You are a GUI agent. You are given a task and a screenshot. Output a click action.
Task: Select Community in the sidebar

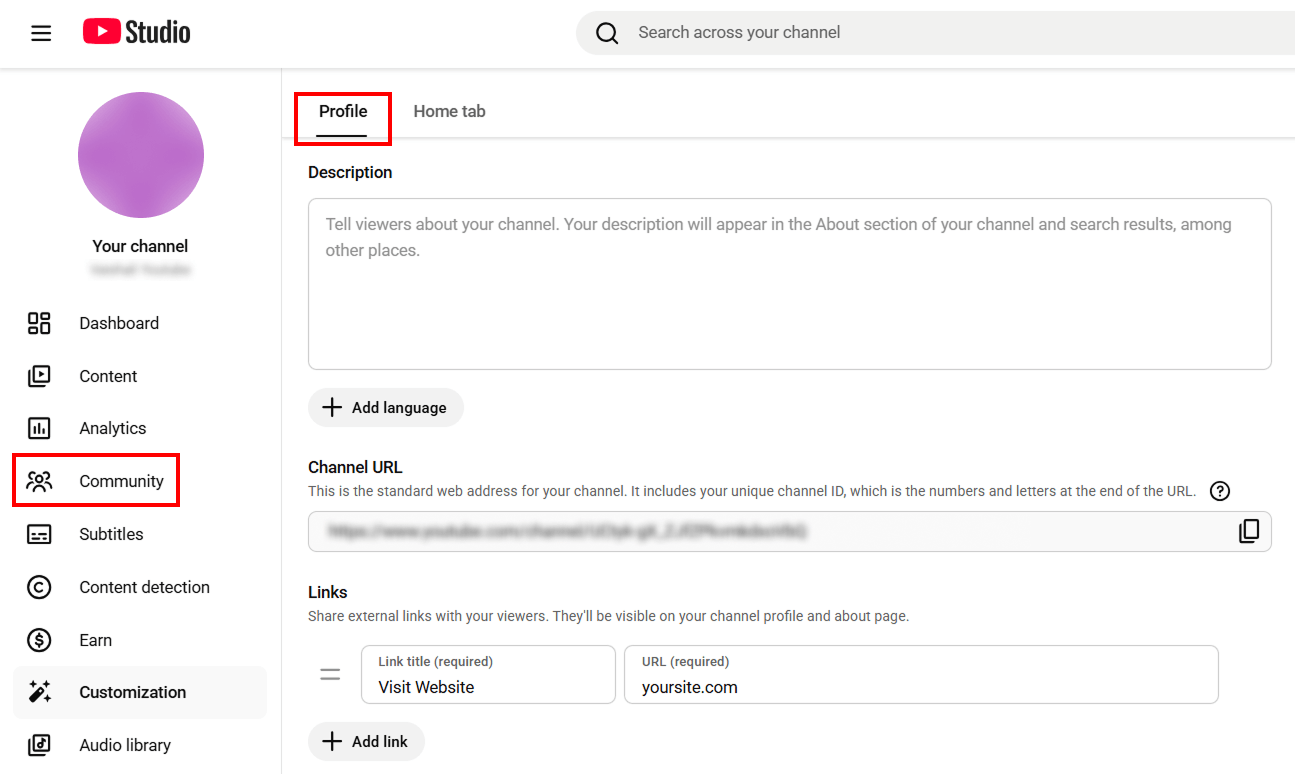point(120,481)
